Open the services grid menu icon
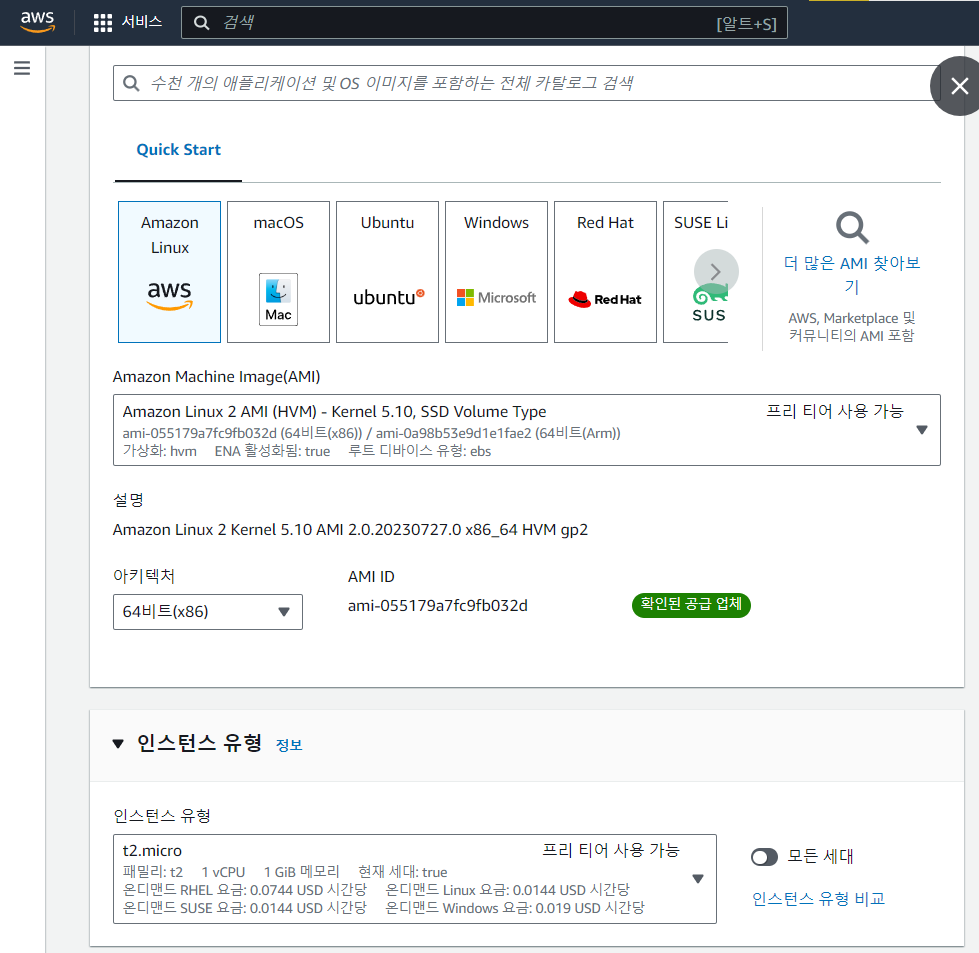The height and width of the screenshot is (953, 979). coord(102,23)
